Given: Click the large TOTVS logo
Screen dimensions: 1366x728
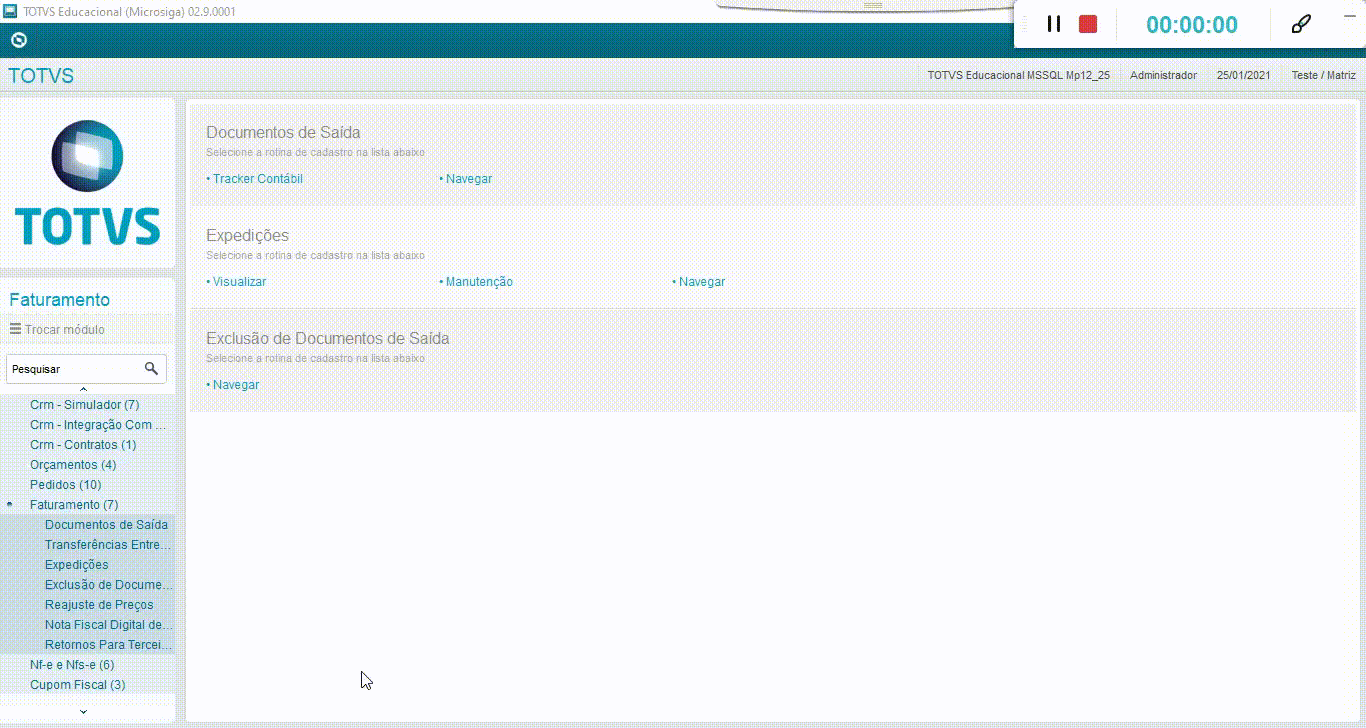Looking at the screenshot, I should (88, 183).
